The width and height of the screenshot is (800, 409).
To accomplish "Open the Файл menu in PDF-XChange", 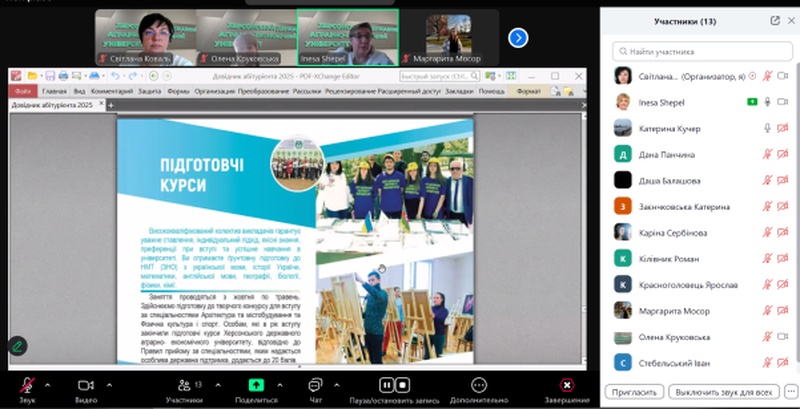I will pyautogui.click(x=22, y=91).
